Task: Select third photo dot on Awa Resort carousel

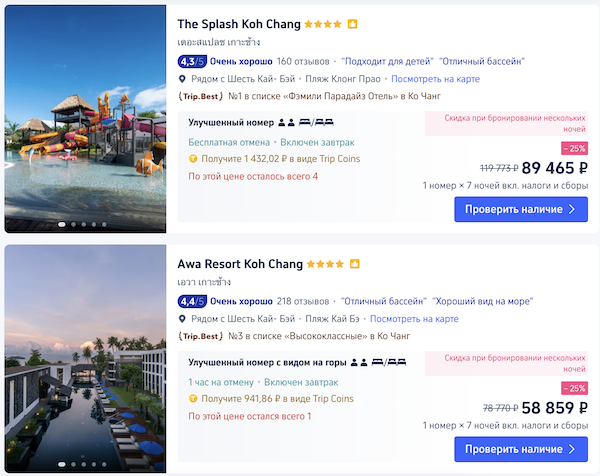Action: point(84,465)
